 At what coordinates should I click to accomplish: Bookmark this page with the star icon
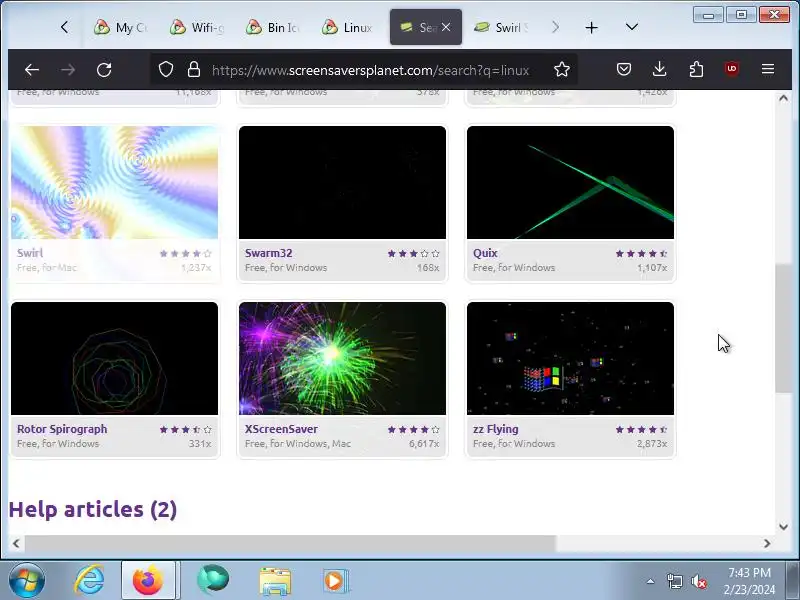coord(562,69)
